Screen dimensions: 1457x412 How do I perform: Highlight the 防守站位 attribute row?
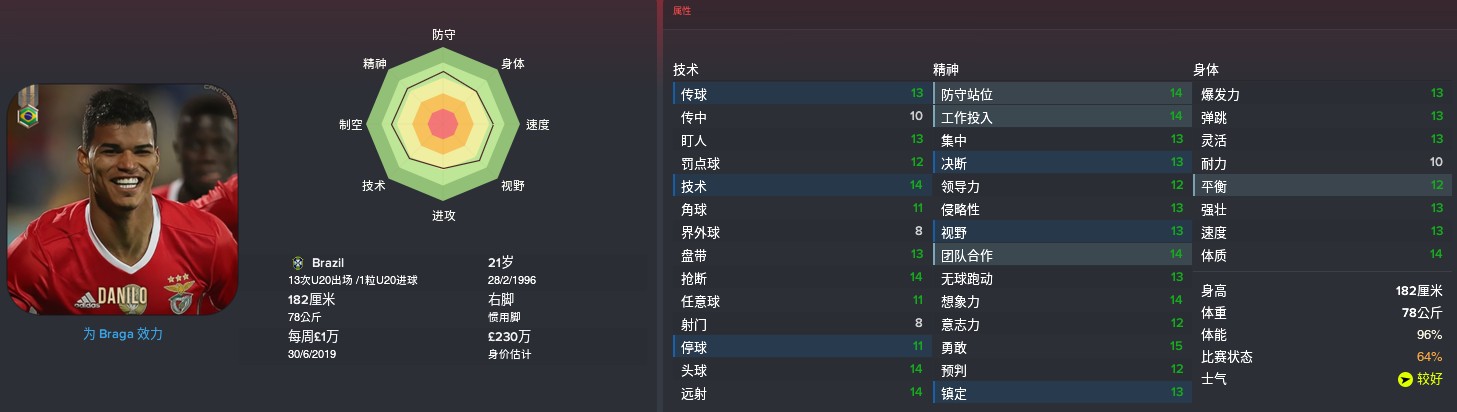[x=1059, y=94]
